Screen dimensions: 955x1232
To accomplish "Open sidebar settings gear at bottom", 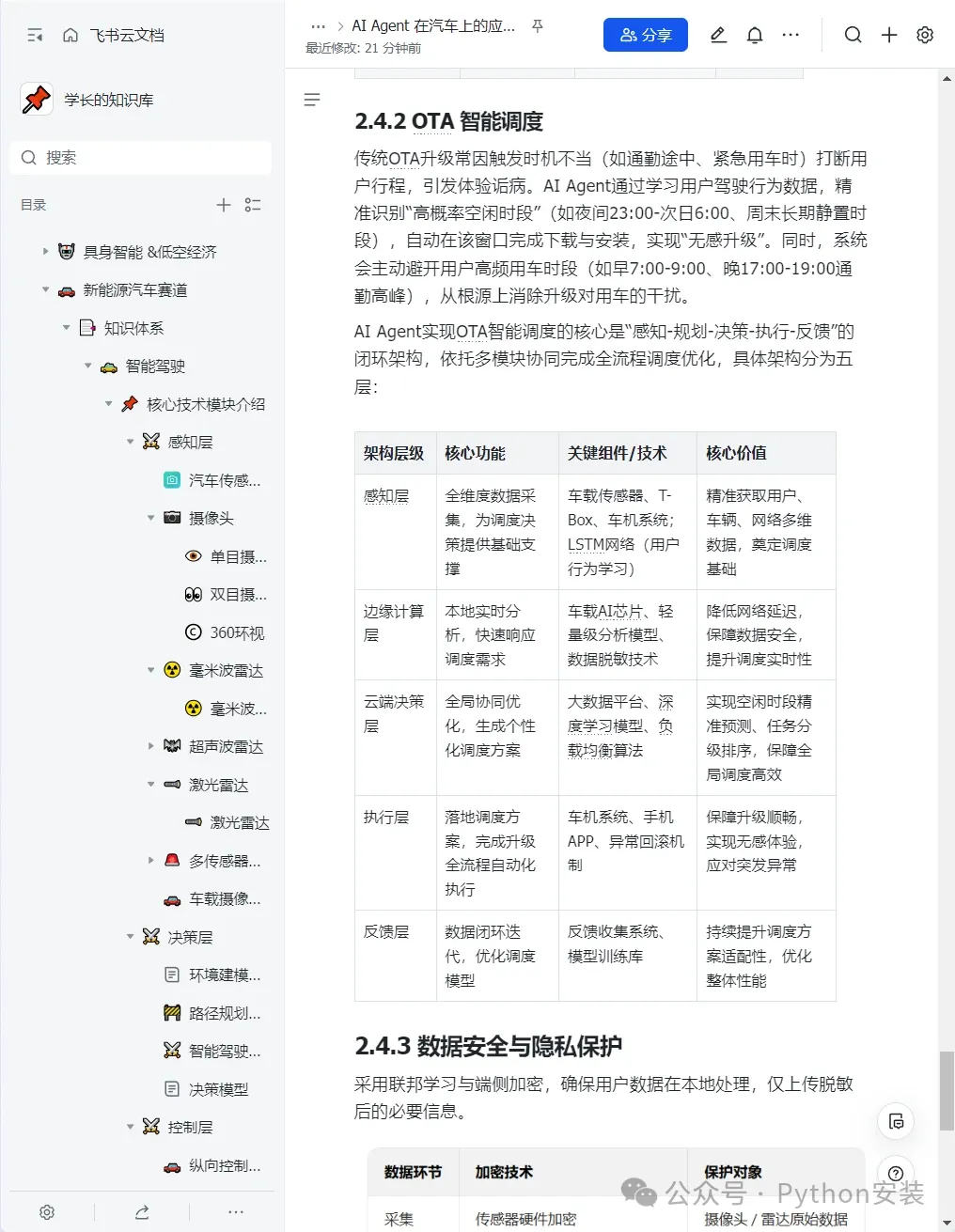I will click(47, 1212).
